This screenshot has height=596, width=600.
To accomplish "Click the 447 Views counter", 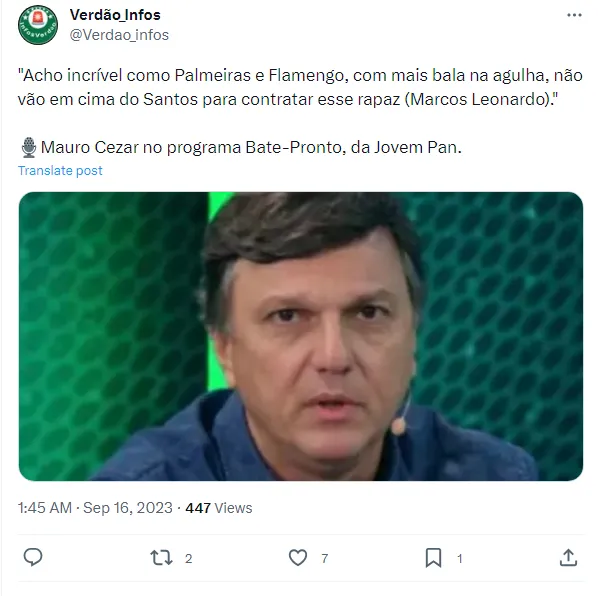I will tap(219, 508).
